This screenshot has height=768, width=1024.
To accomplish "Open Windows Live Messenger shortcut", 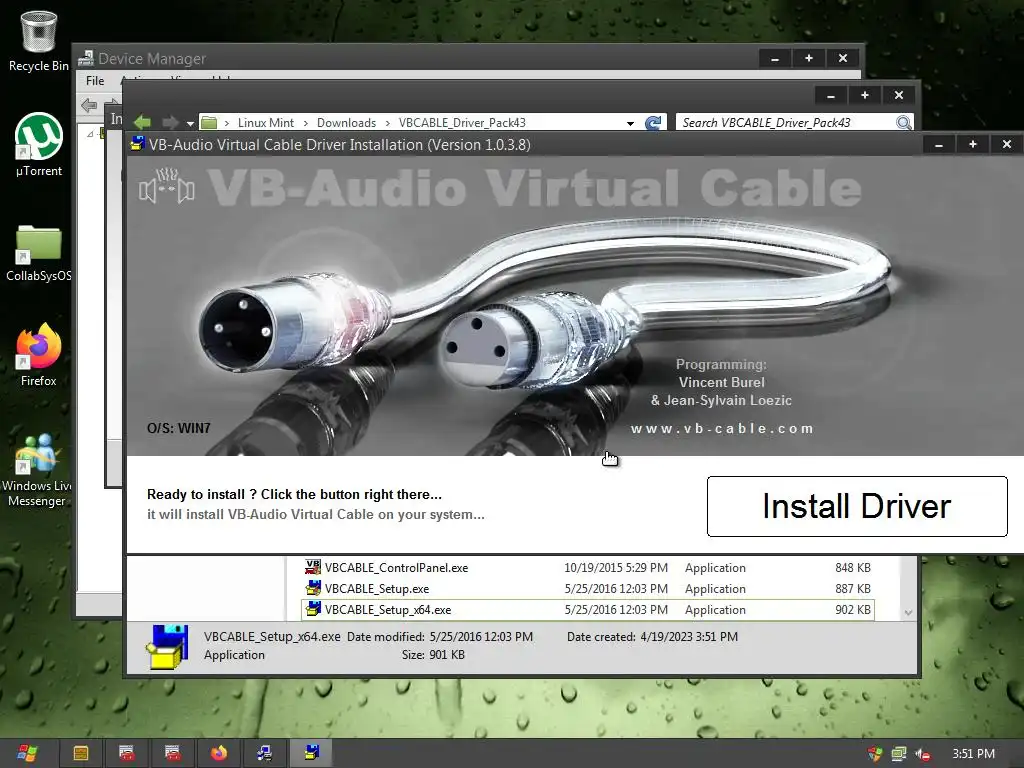I will [37, 470].
